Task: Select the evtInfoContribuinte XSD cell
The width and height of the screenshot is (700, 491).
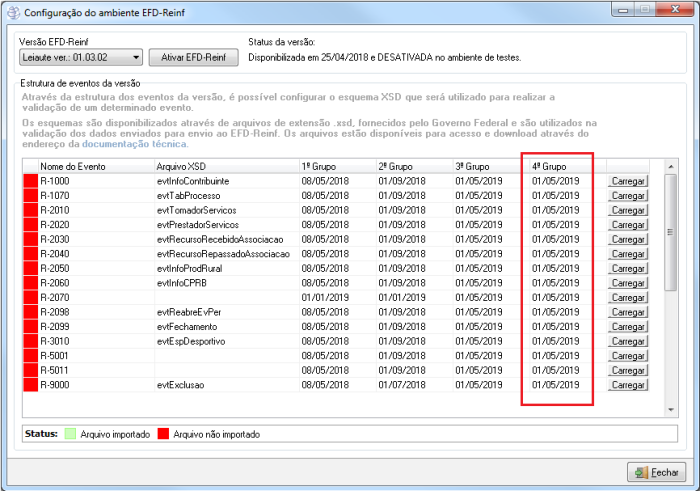Action: (x=194, y=181)
